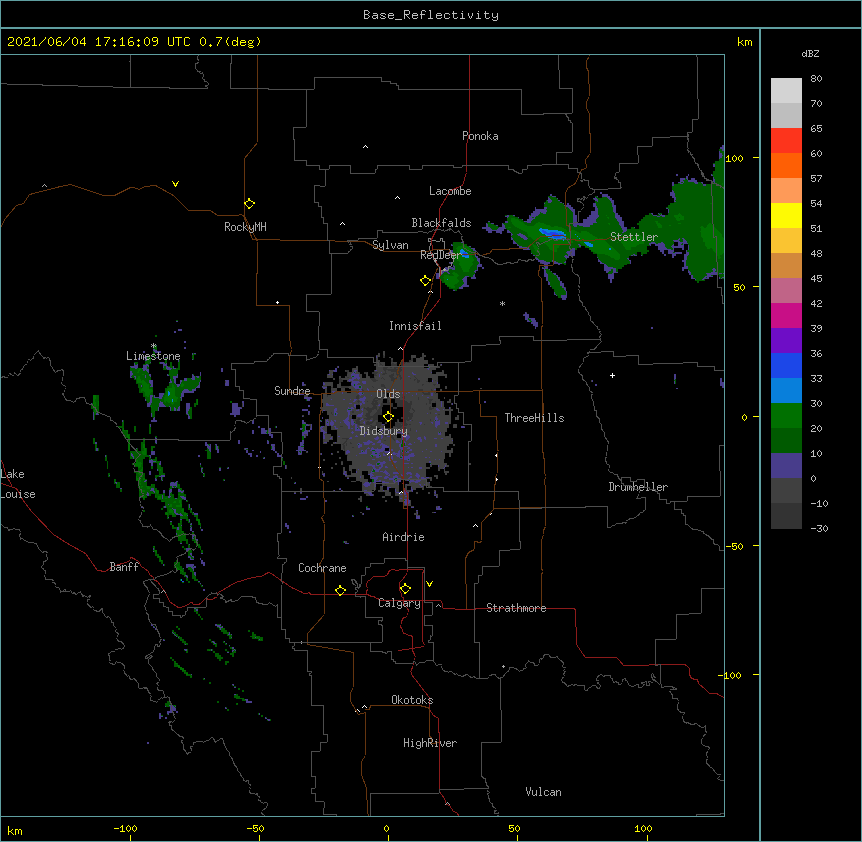Click the Didsbury label

tap(384, 431)
